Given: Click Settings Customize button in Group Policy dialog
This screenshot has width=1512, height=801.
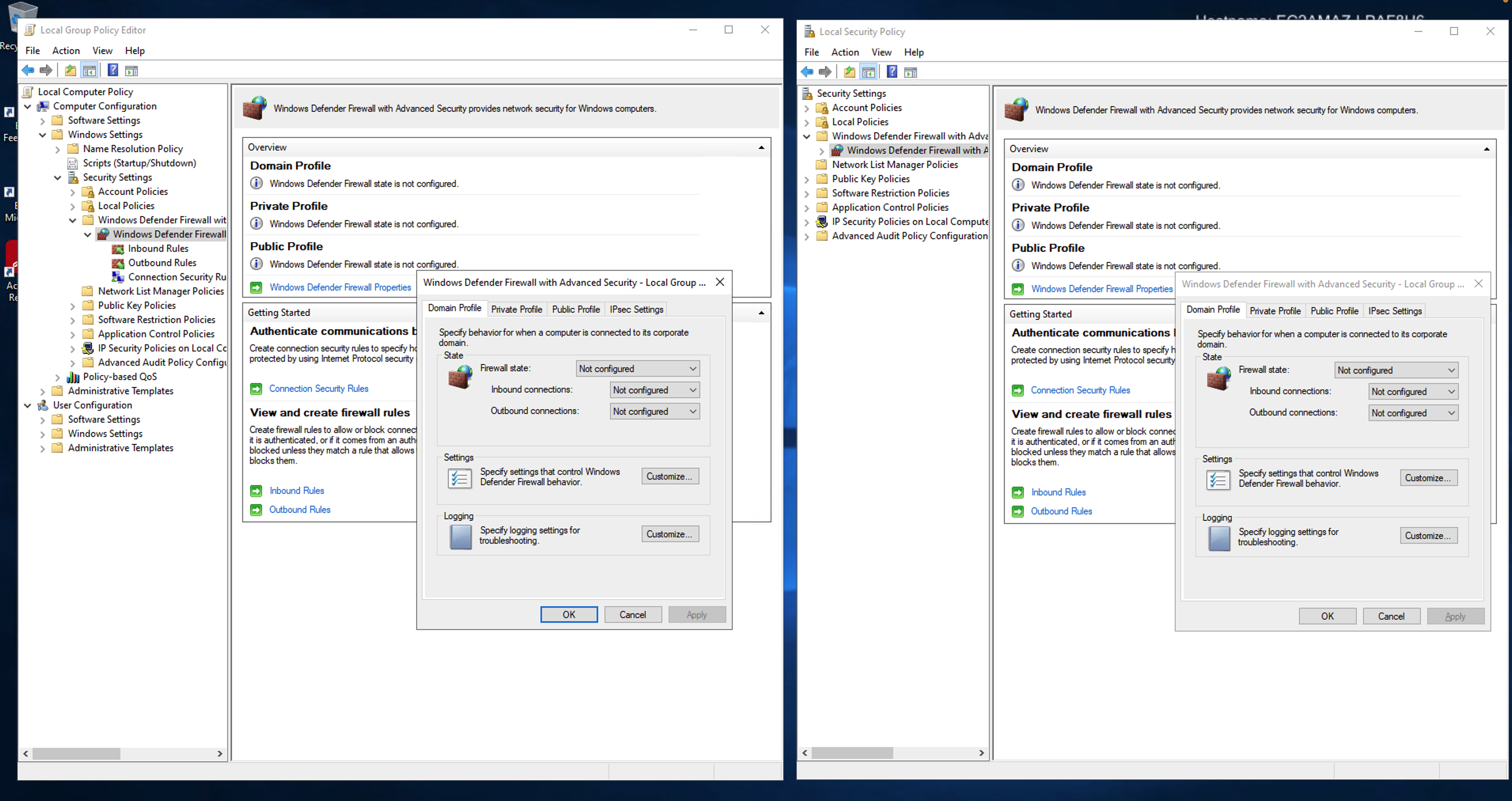Looking at the screenshot, I should 670,476.
